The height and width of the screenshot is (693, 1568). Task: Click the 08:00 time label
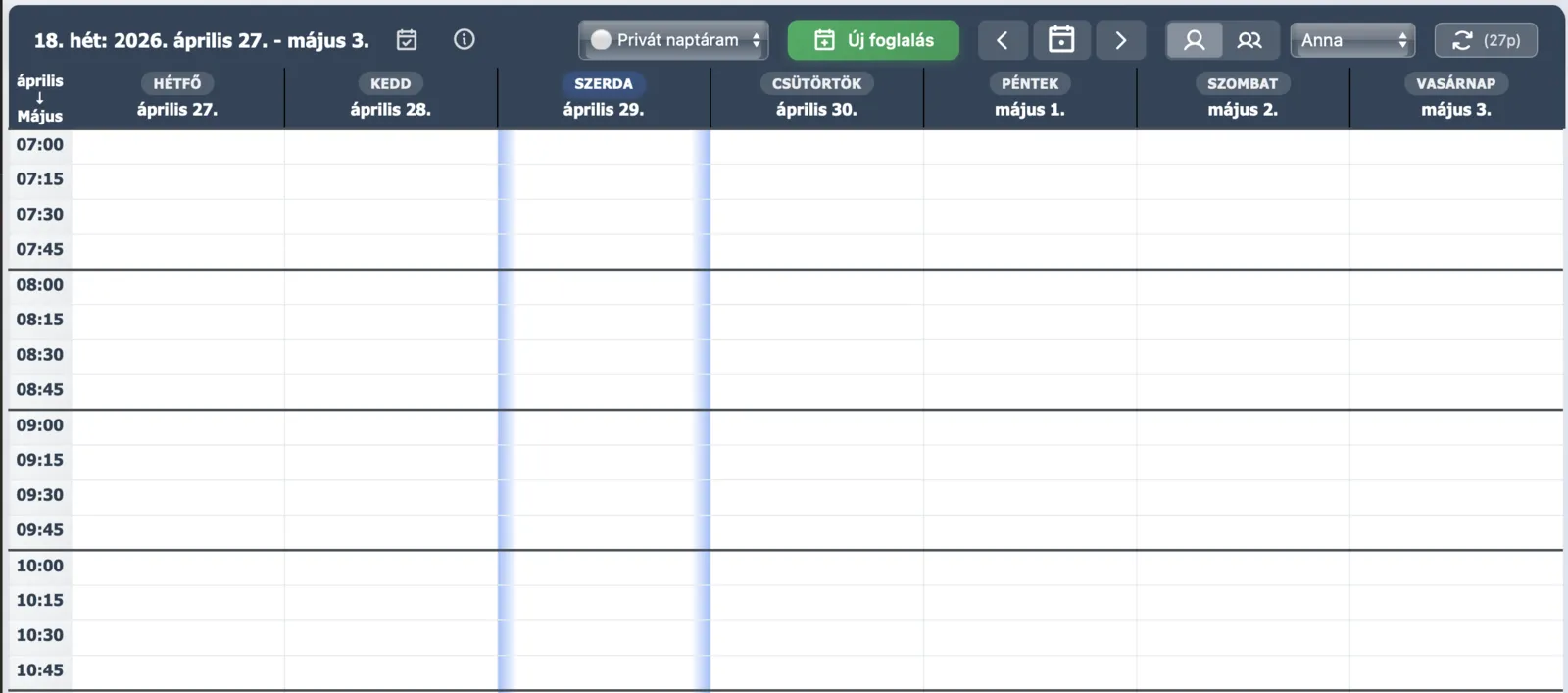click(x=40, y=285)
